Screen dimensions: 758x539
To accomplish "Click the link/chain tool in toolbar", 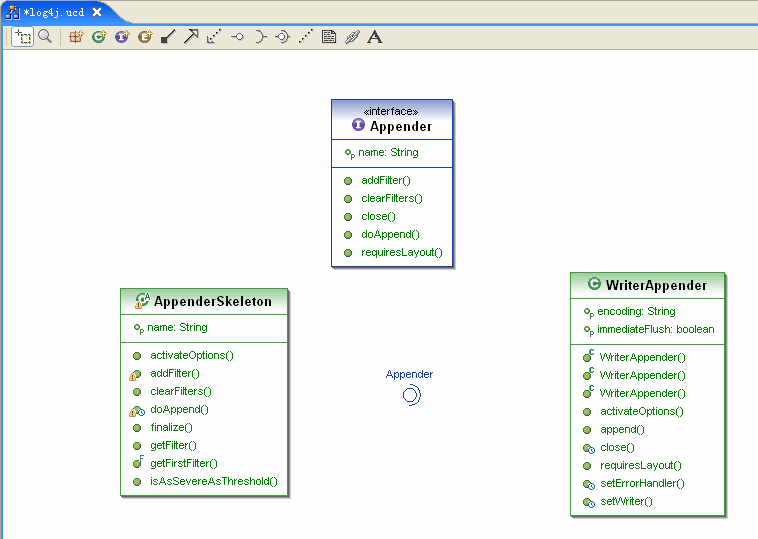I will click(x=352, y=37).
